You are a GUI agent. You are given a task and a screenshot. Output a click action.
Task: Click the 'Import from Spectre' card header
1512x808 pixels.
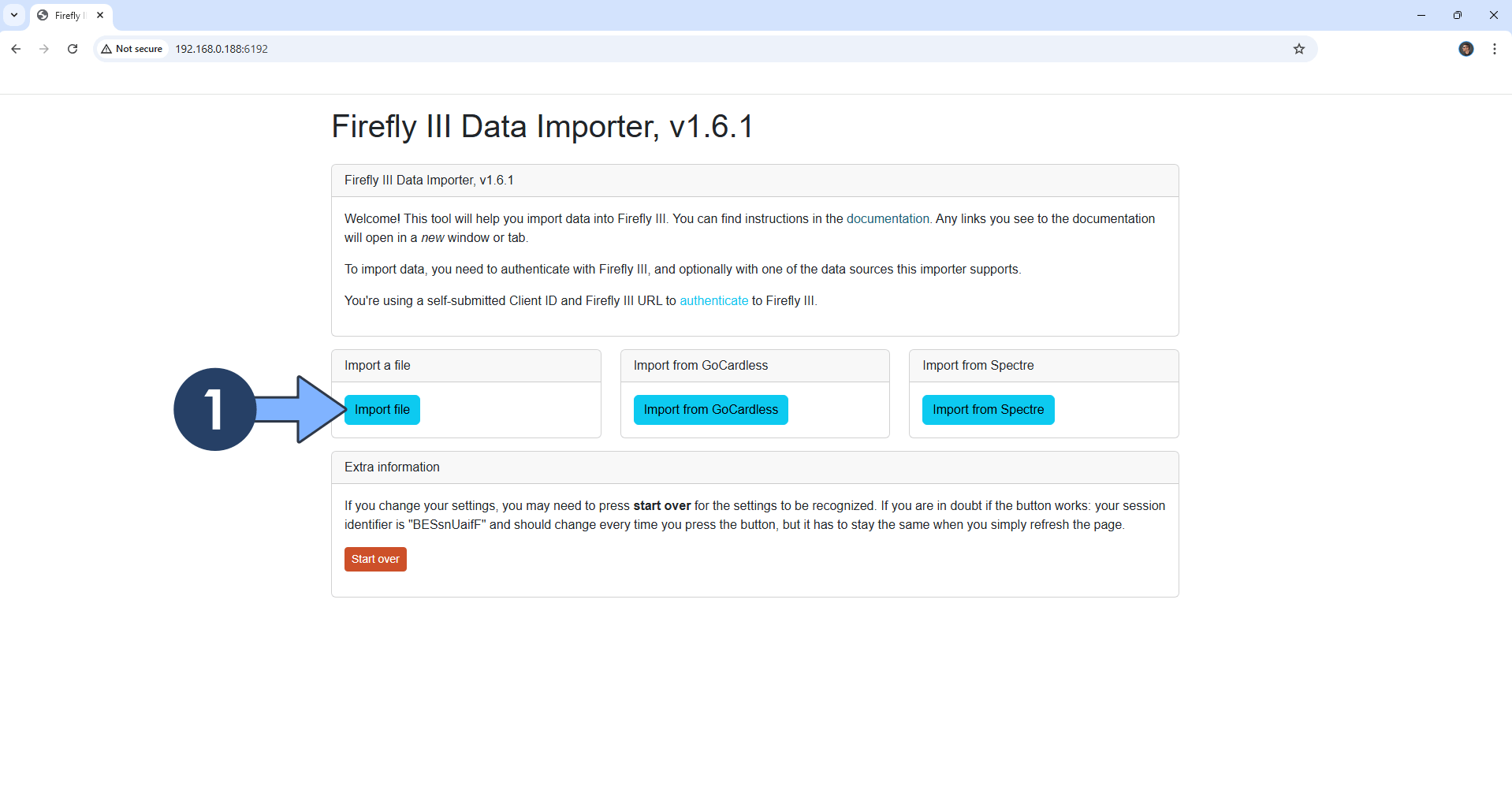1044,366
